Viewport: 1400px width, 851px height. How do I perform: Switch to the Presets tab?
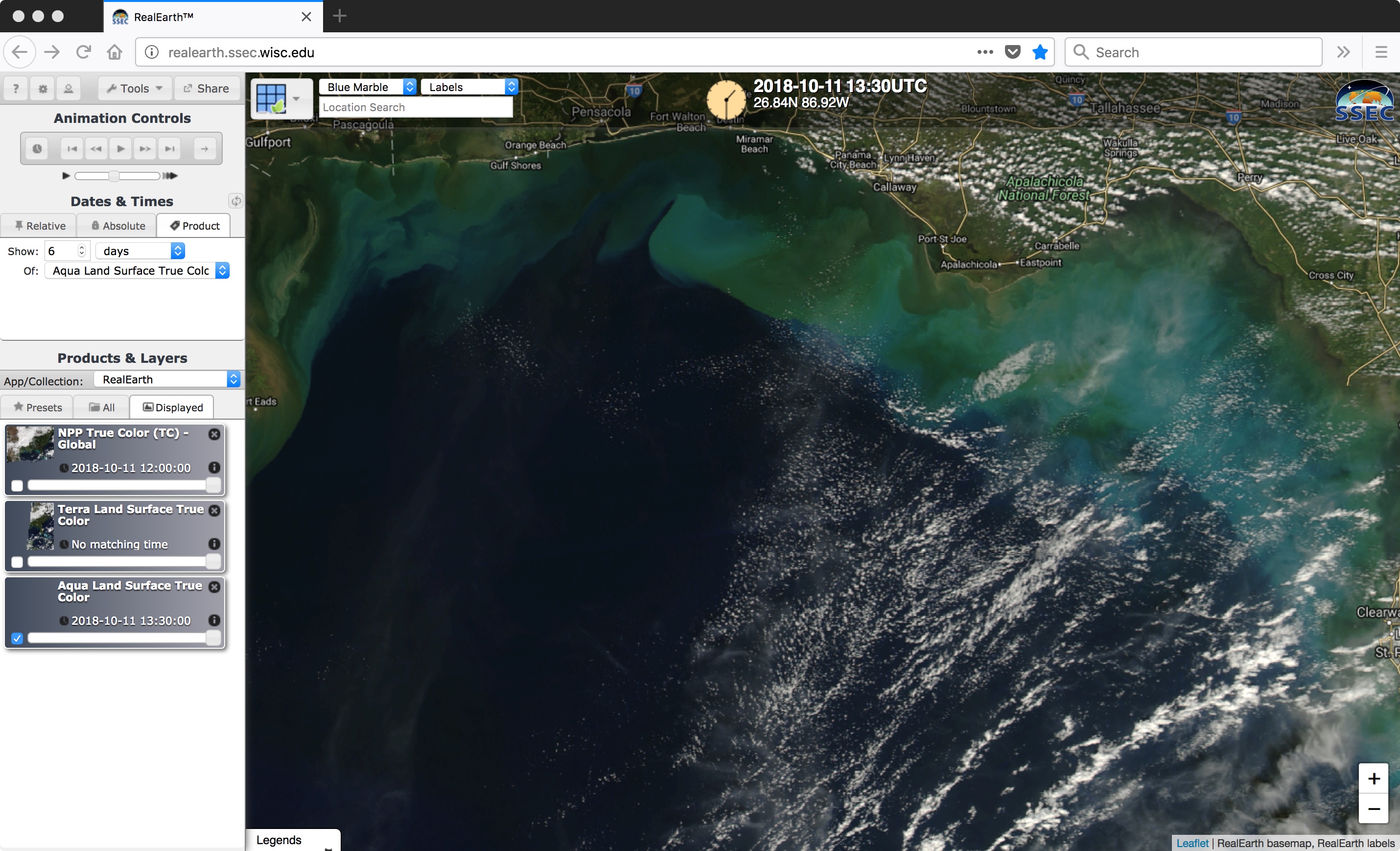38,407
